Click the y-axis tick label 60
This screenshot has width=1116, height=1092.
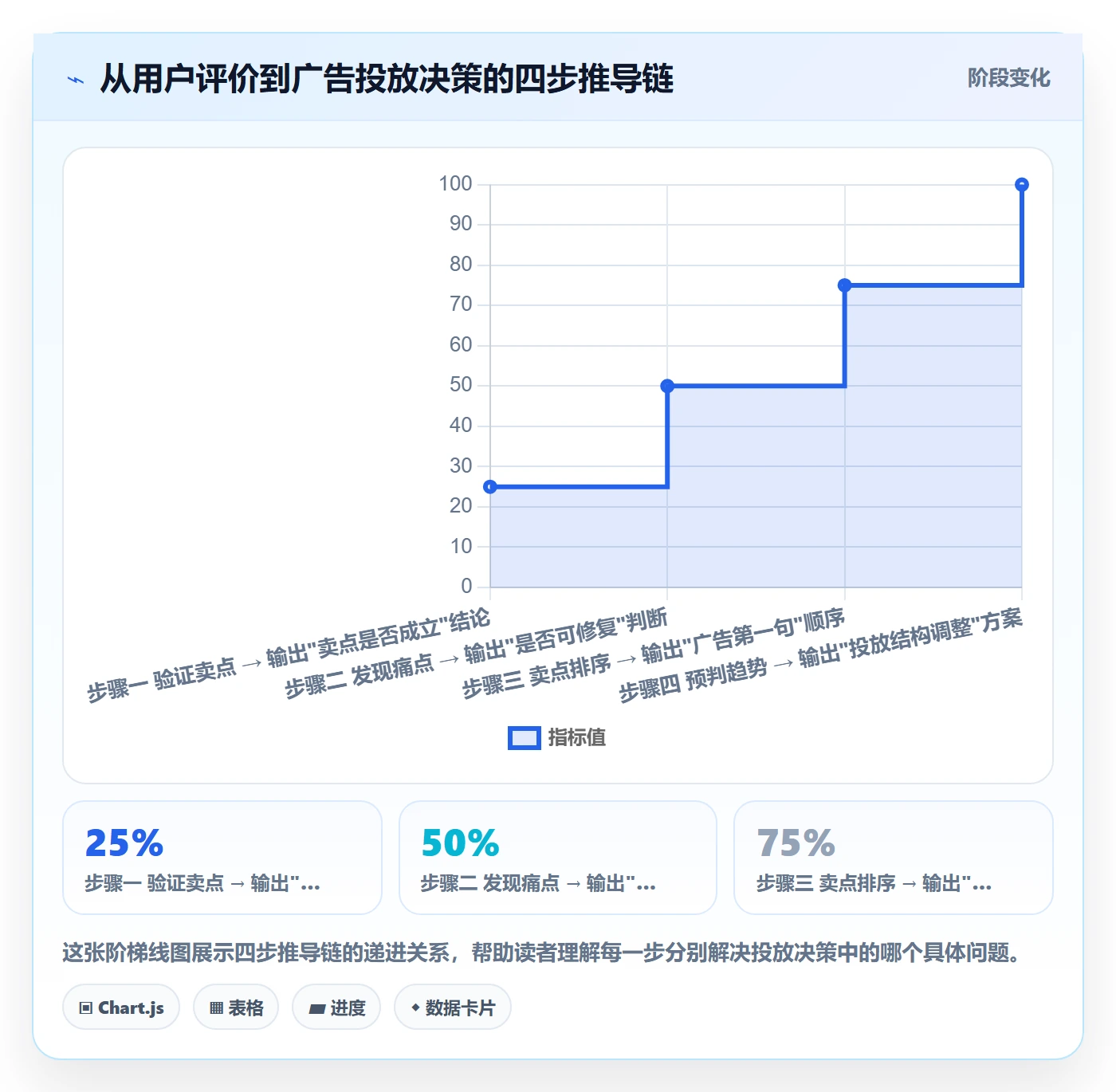click(461, 345)
